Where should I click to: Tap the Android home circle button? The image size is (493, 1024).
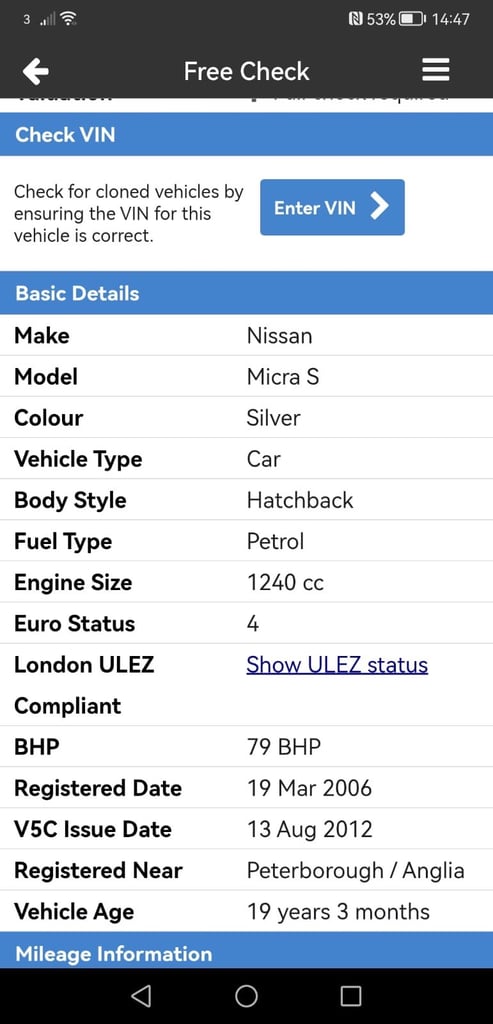(246, 995)
